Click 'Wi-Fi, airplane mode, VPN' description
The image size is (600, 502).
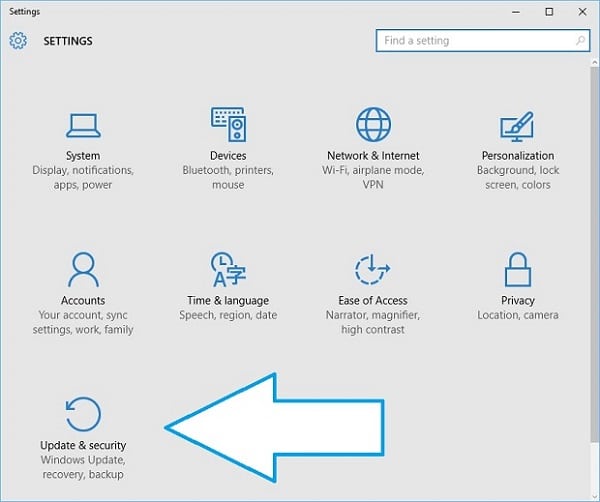pyautogui.click(x=373, y=178)
